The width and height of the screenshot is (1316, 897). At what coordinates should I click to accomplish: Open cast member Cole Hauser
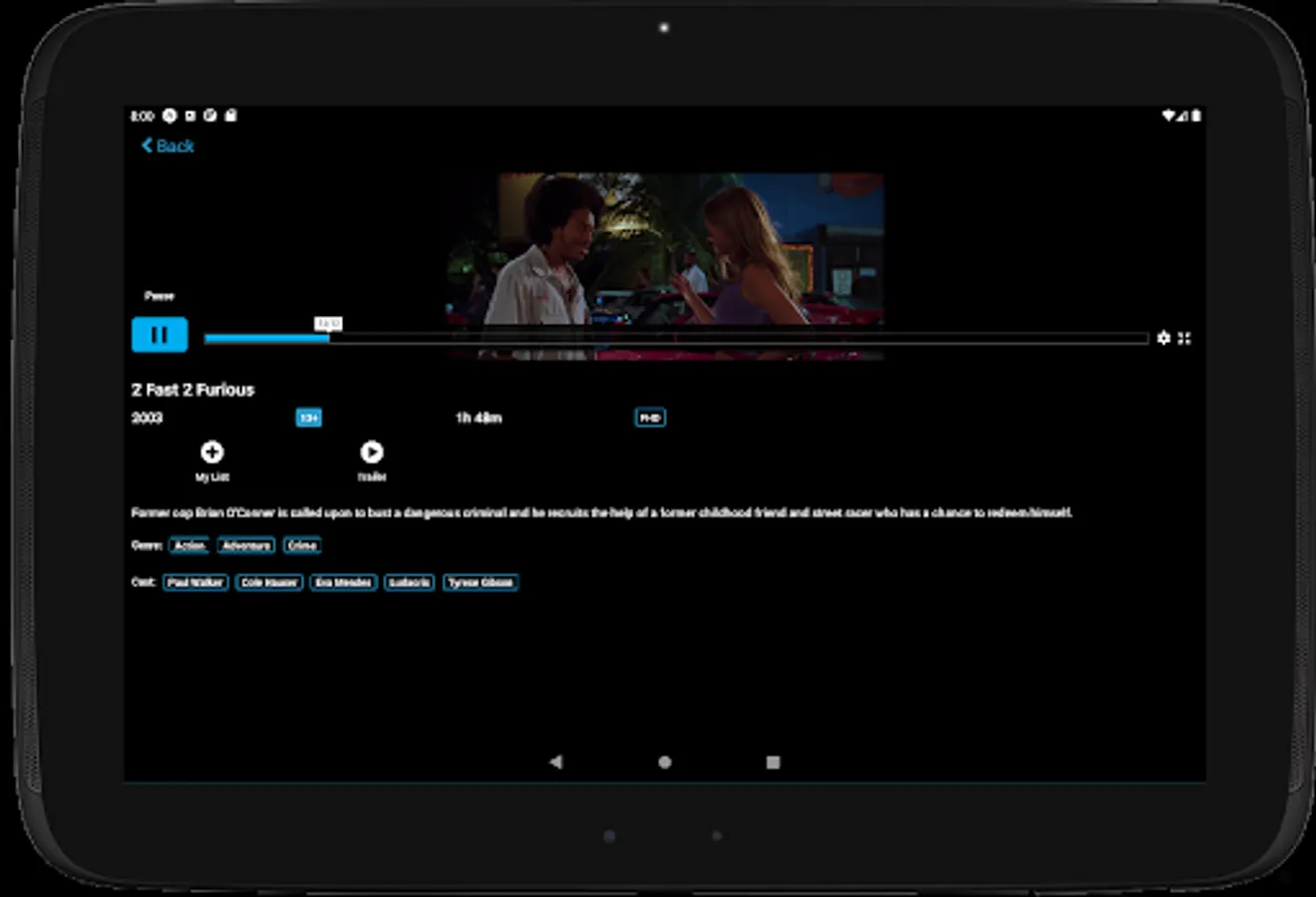tap(269, 582)
